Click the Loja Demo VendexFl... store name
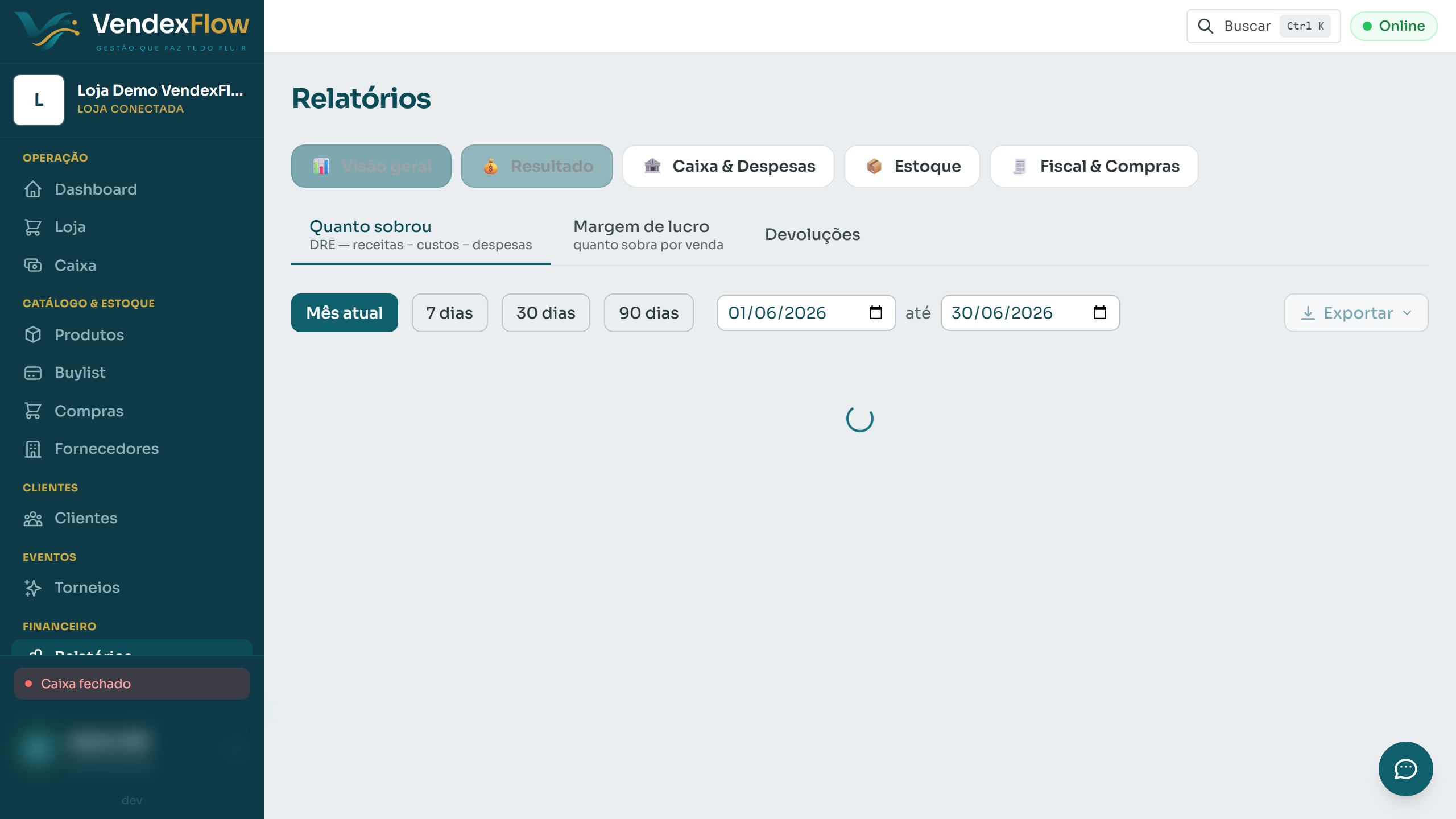 pos(160,90)
